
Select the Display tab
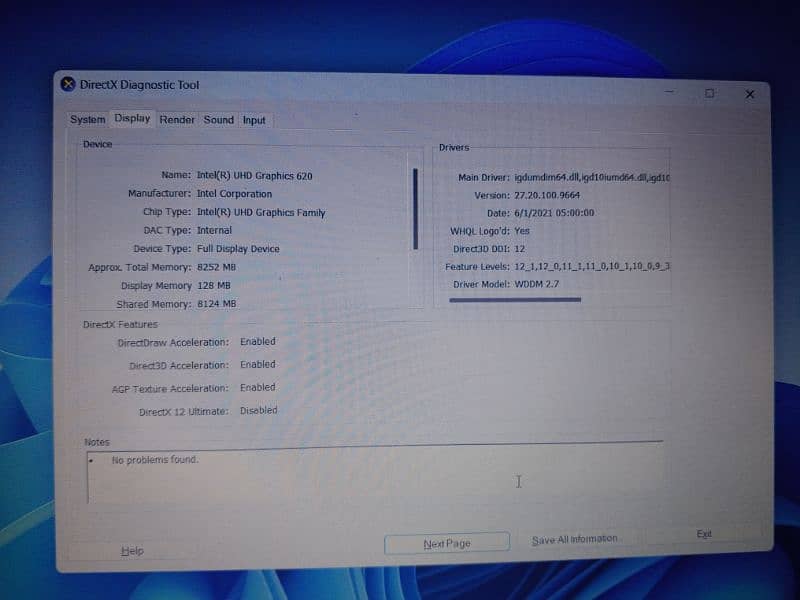[x=132, y=118]
